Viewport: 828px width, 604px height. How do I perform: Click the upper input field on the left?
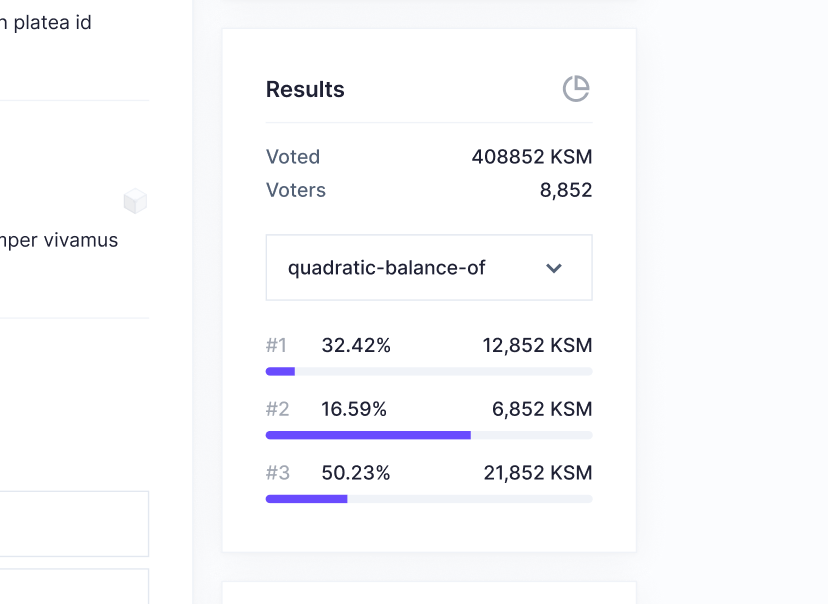74,523
